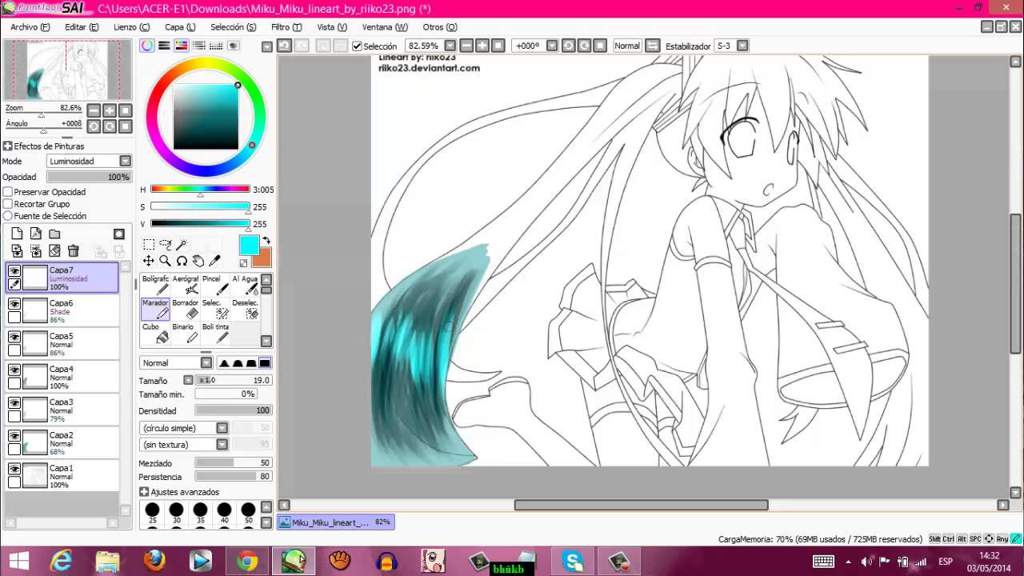Select the Cubo bucket tool
The height and width of the screenshot is (576, 1024).
(x=155, y=333)
